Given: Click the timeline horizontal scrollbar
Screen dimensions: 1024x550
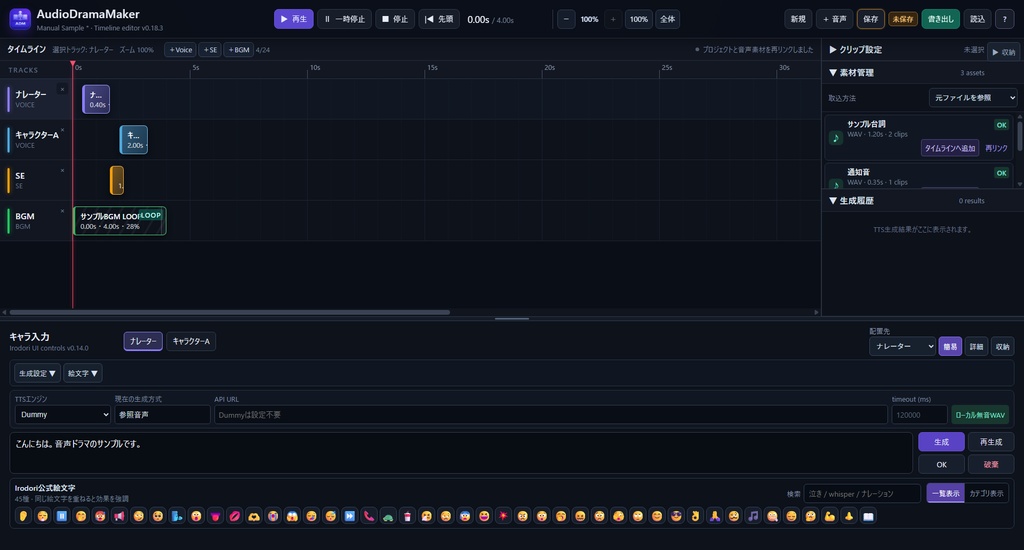Looking at the screenshot, I should point(230,312).
